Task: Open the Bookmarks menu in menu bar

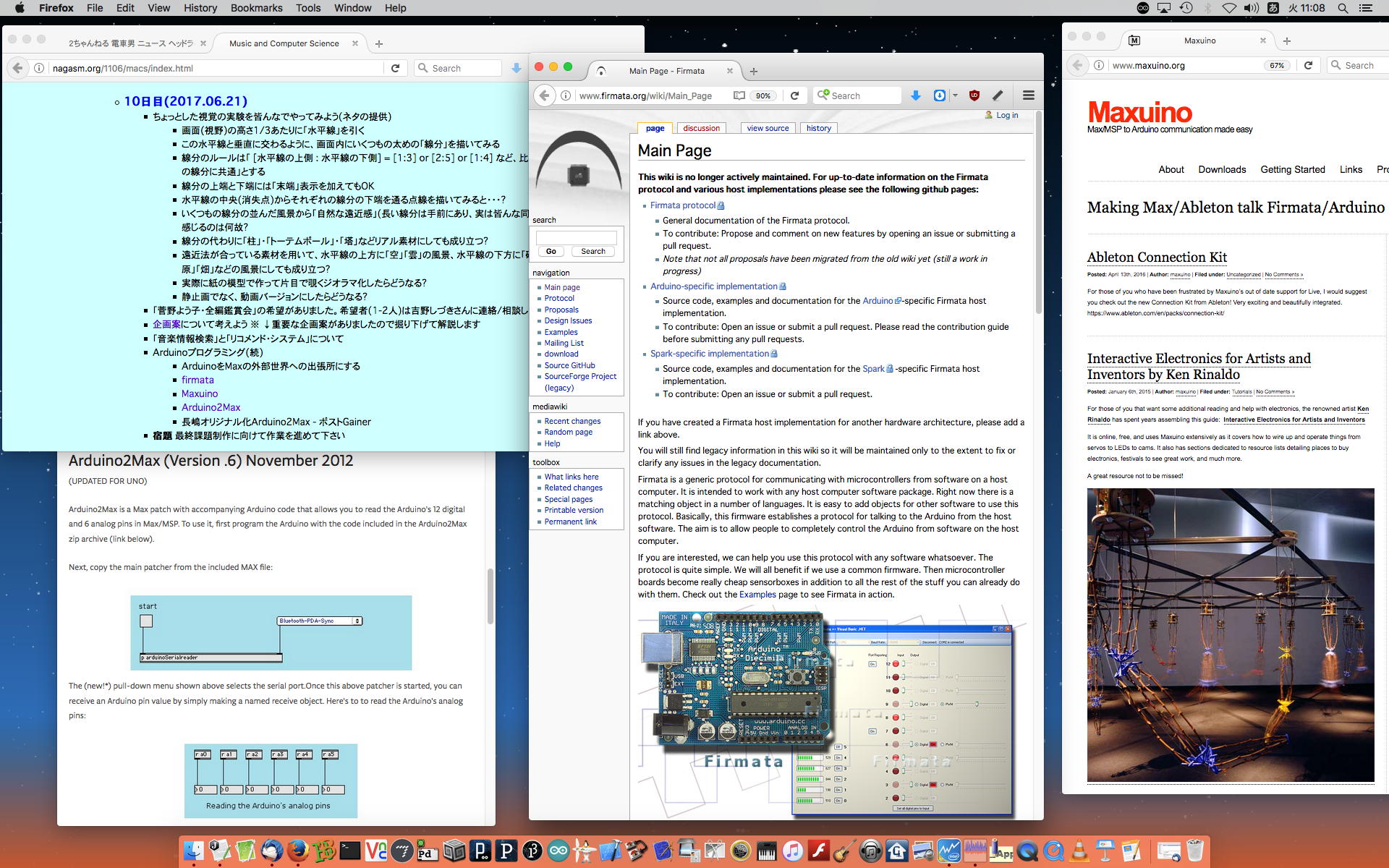Action: pos(256,8)
